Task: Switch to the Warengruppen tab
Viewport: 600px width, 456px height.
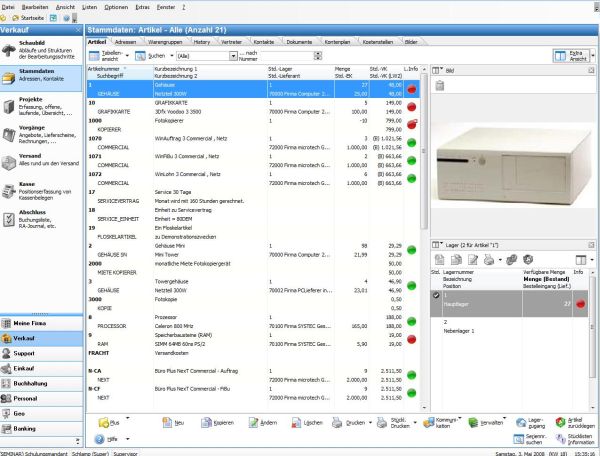Action: pos(164,42)
